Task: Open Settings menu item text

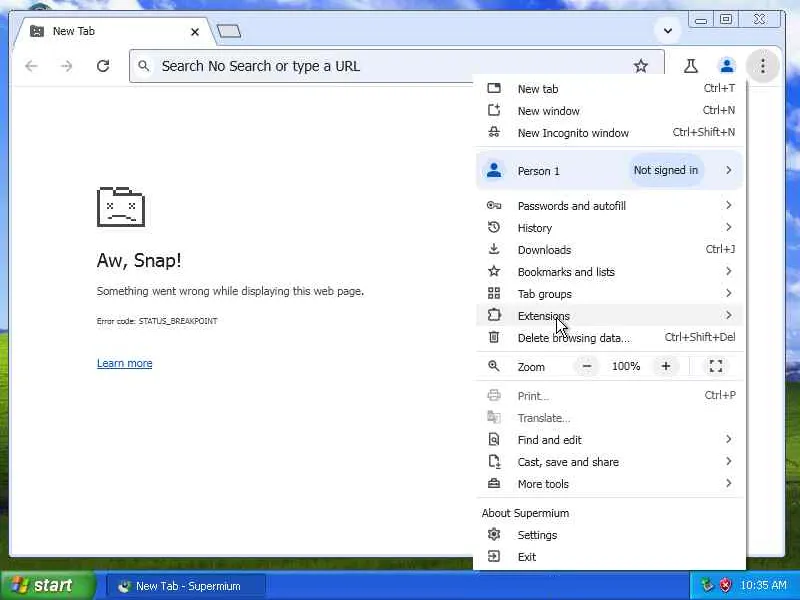Action: tap(537, 535)
